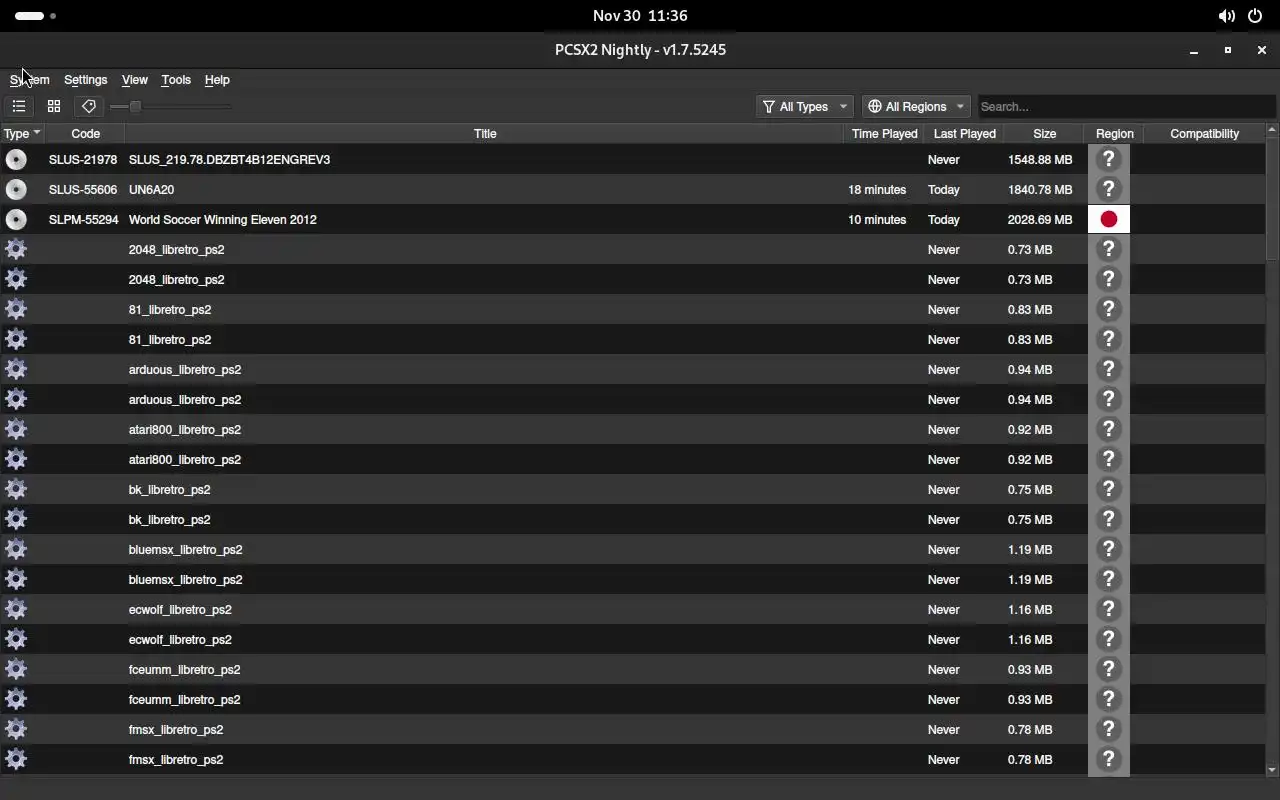1280x800 pixels.
Task: Sort by the Title column header
Action: [x=485, y=133]
